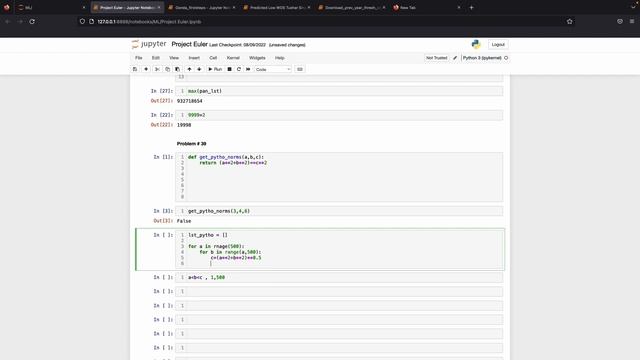
Task: Click inside the lst_pytho = [] cell
Action: 339,249
